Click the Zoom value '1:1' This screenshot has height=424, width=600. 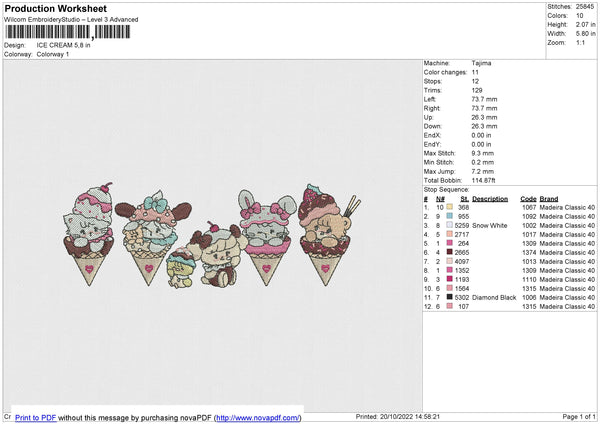pyautogui.click(x=580, y=42)
